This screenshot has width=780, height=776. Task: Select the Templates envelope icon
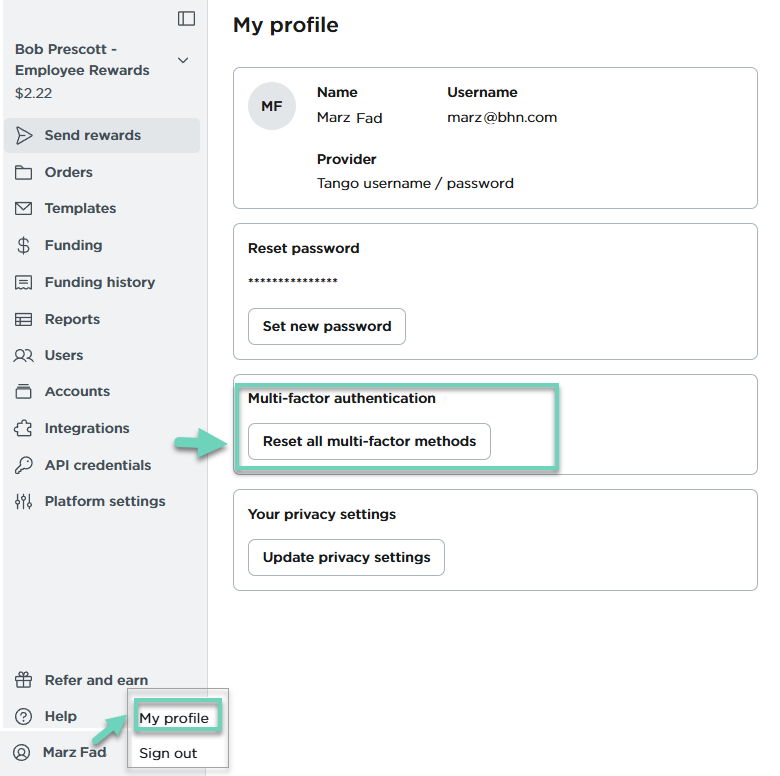click(x=23, y=208)
